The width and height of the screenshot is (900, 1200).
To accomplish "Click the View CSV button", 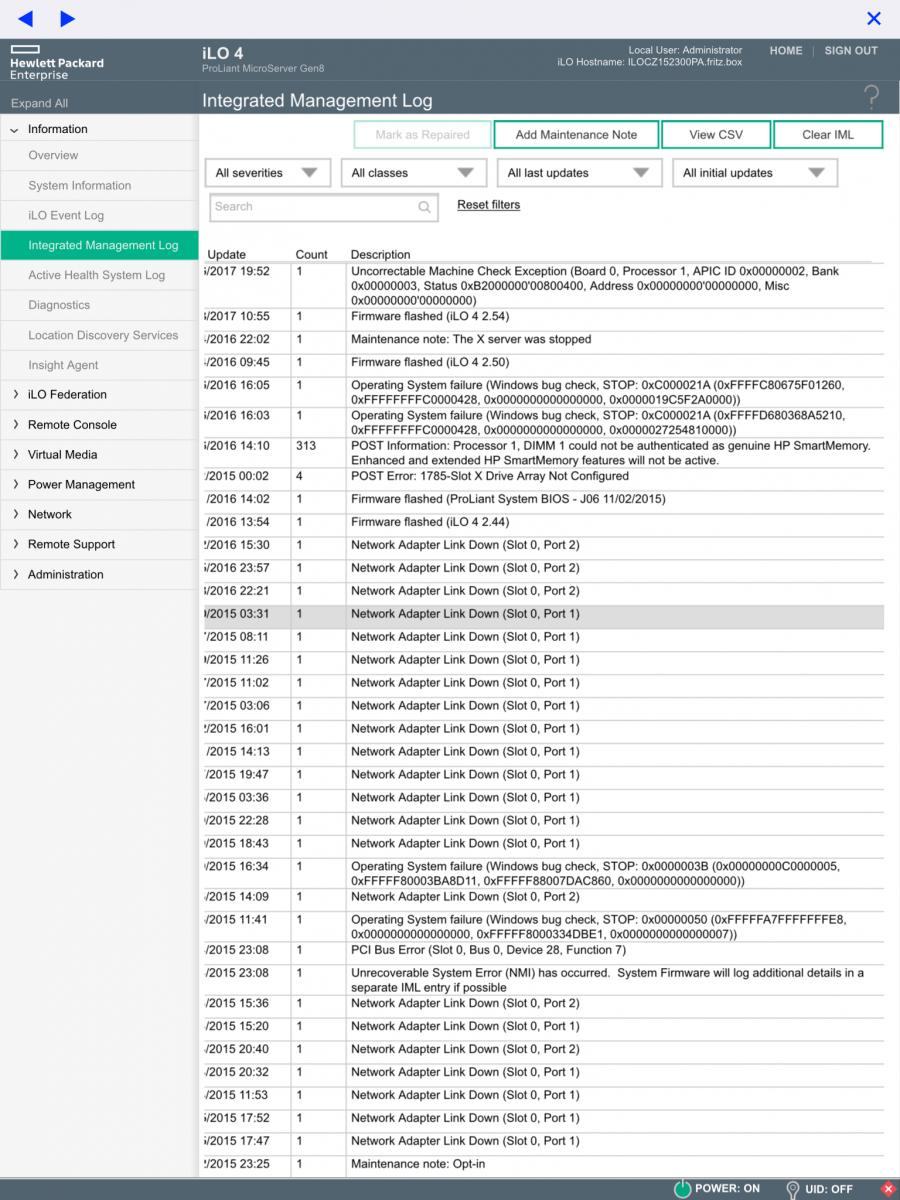I will 716,135.
